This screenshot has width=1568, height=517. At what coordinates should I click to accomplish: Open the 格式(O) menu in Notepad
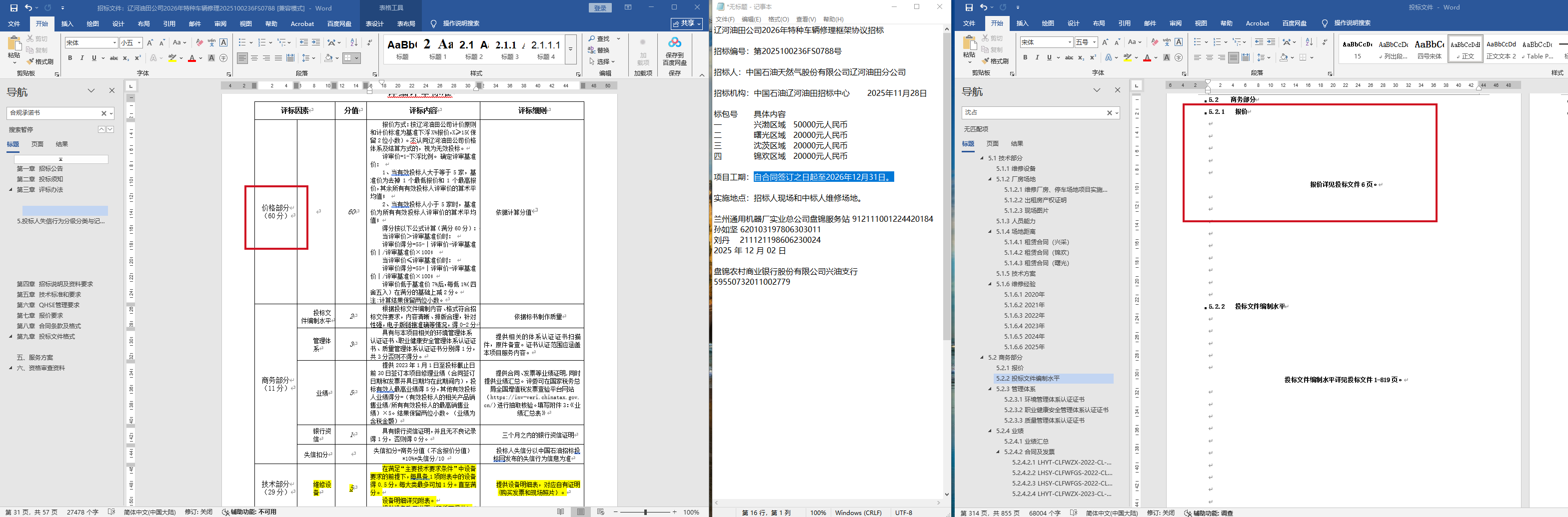click(778, 19)
